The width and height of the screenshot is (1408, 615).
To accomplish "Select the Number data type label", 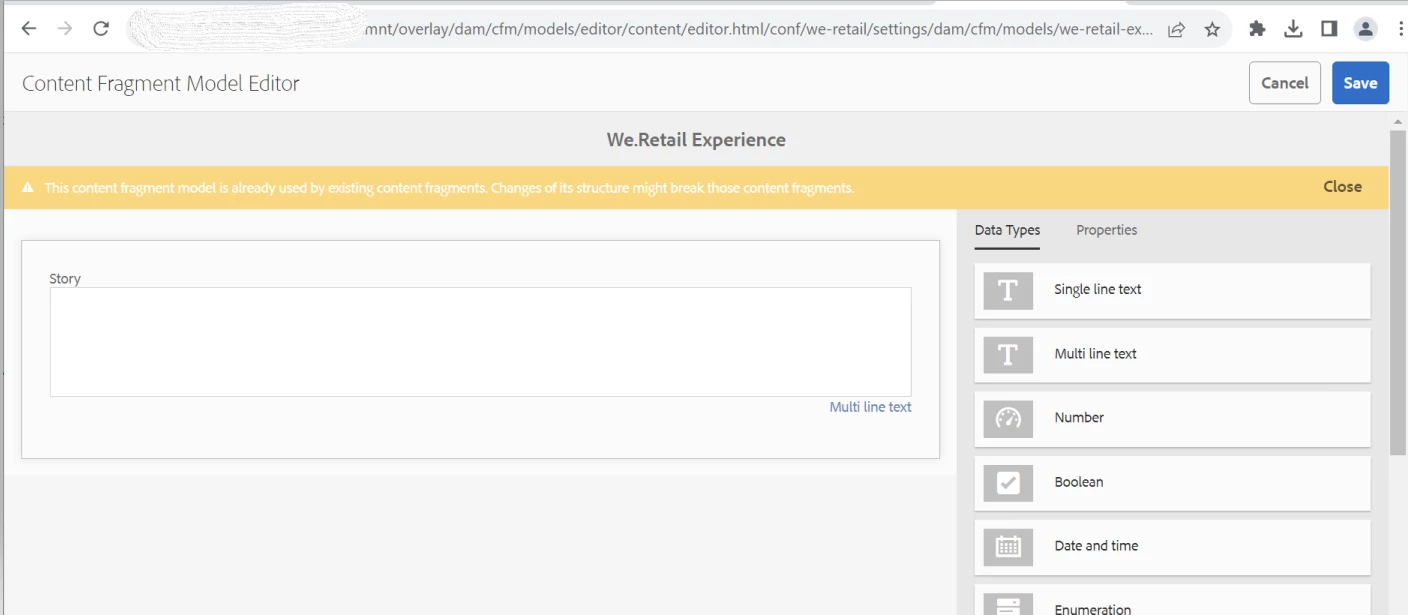I will click(1079, 418).
